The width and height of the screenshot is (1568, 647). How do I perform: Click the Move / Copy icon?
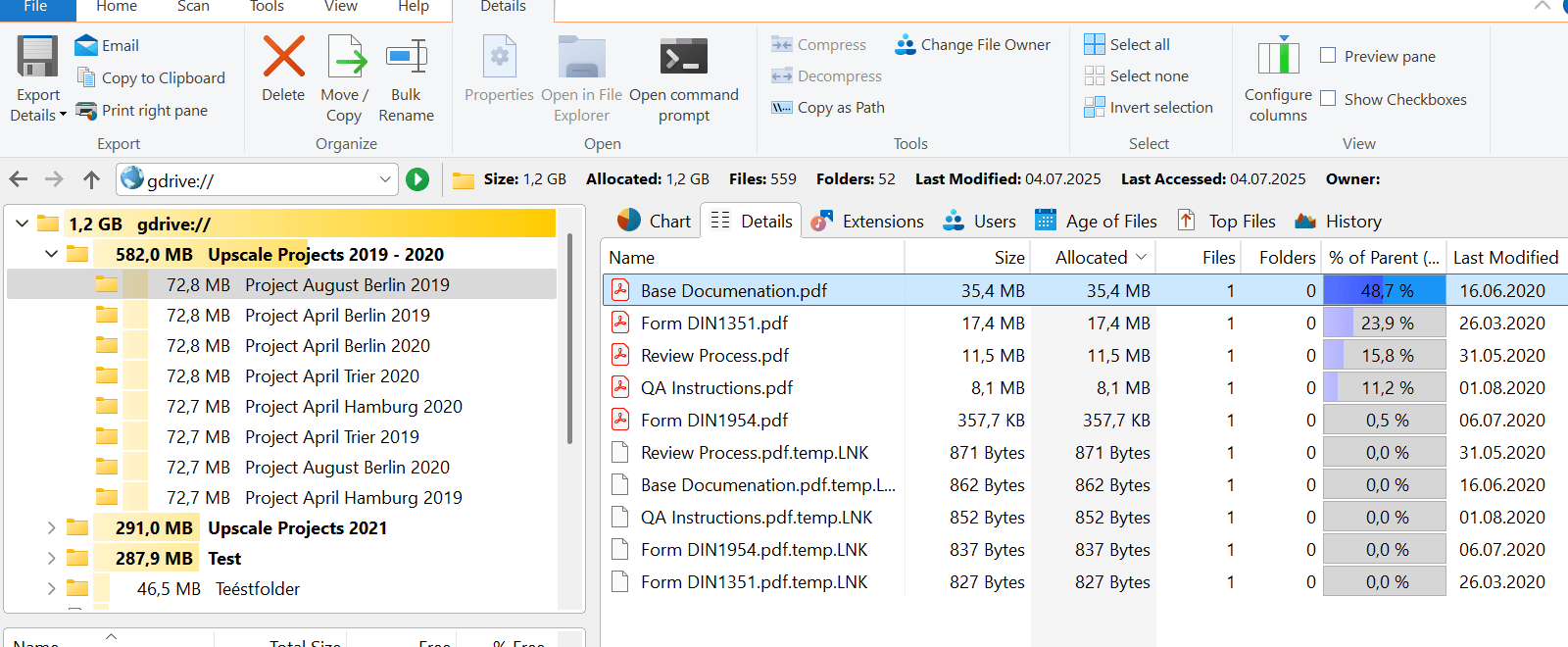point(345,58)
